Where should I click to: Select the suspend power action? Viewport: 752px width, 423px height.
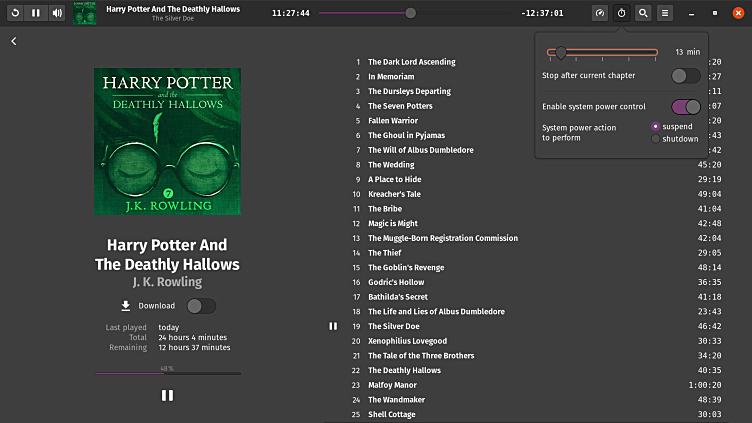pos(656,127)
